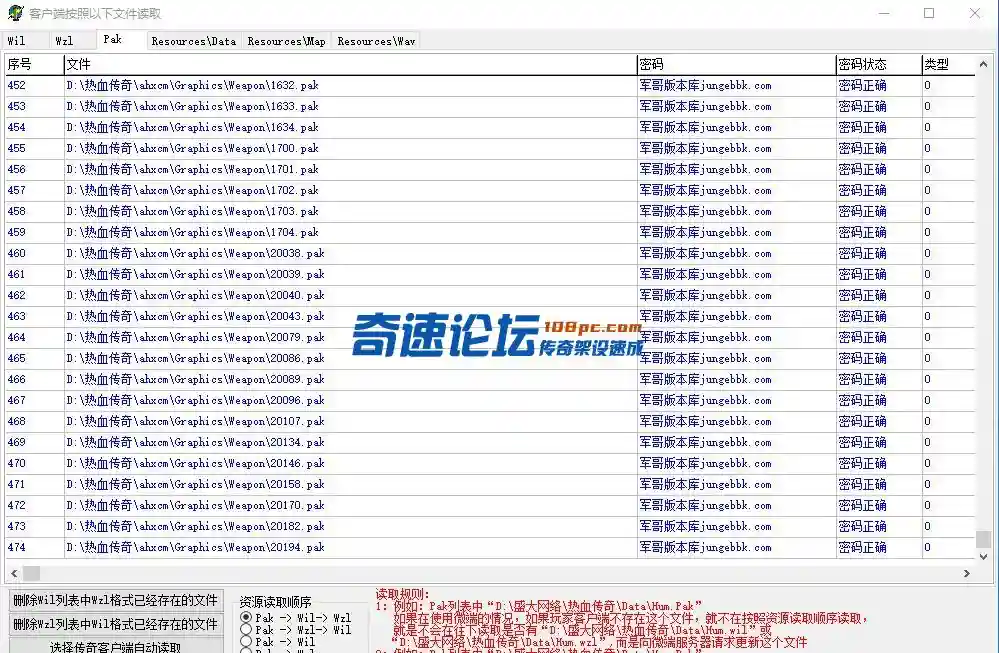The height and width of the screenshot is (653, 999).
Task: Select file path Weapon\20040.pak
Action: [196, 296]
